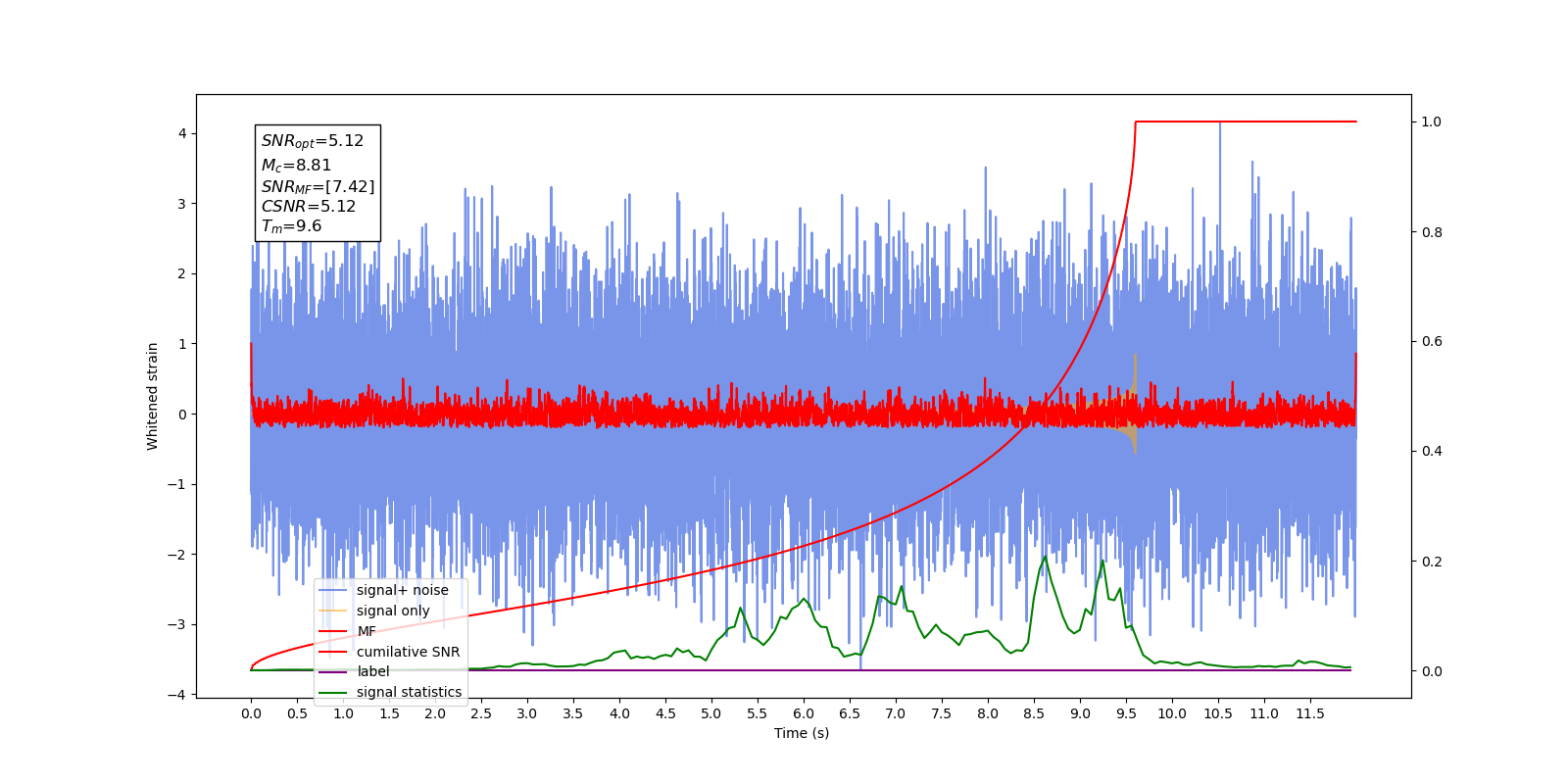Screen dimensions: 1568x784
Task: Click the green signal statistics peak near 8.6 s
Action: click(1045, 558)
